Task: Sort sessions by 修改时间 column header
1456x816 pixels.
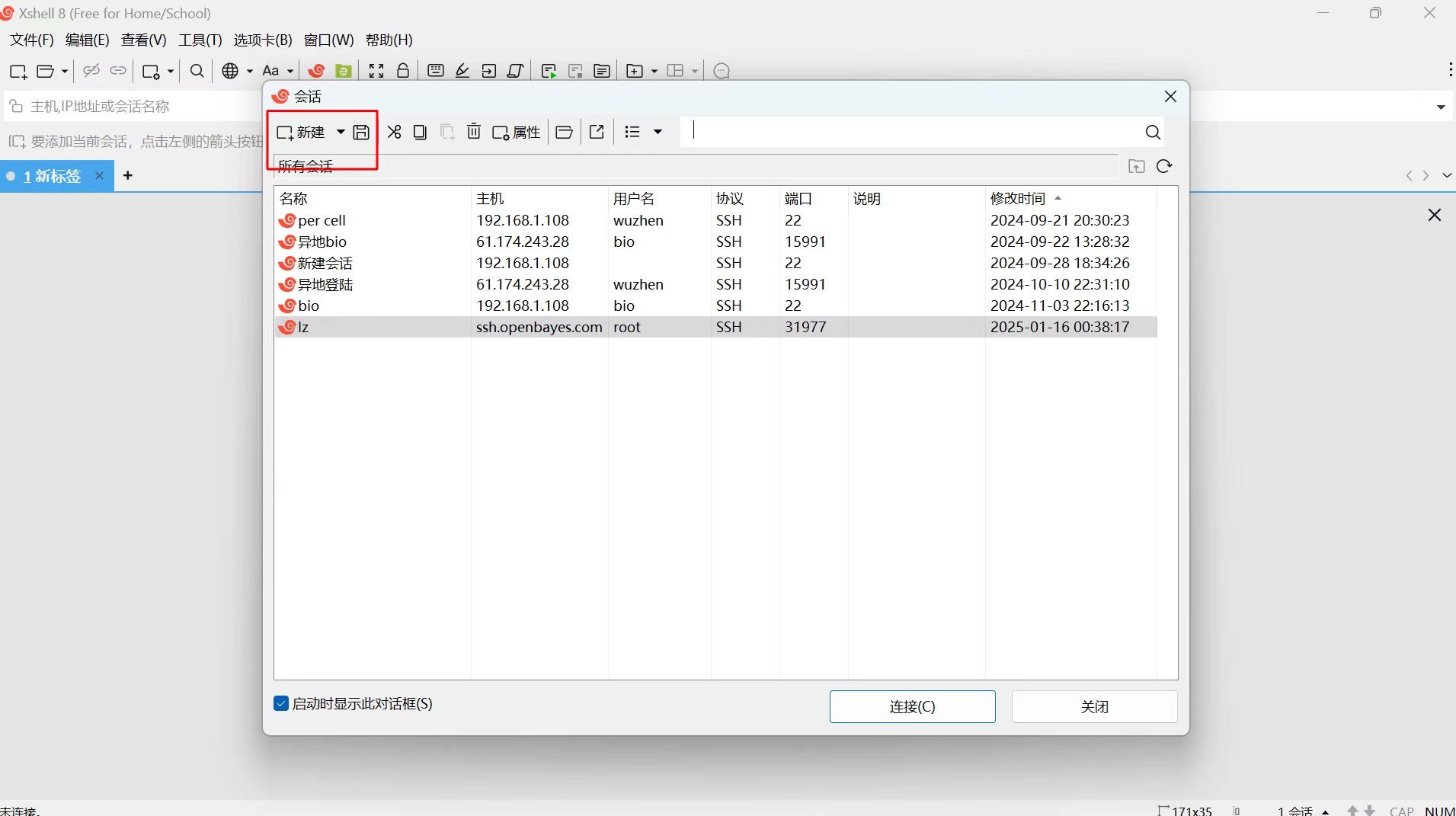Action: (x=1017, y=199)
